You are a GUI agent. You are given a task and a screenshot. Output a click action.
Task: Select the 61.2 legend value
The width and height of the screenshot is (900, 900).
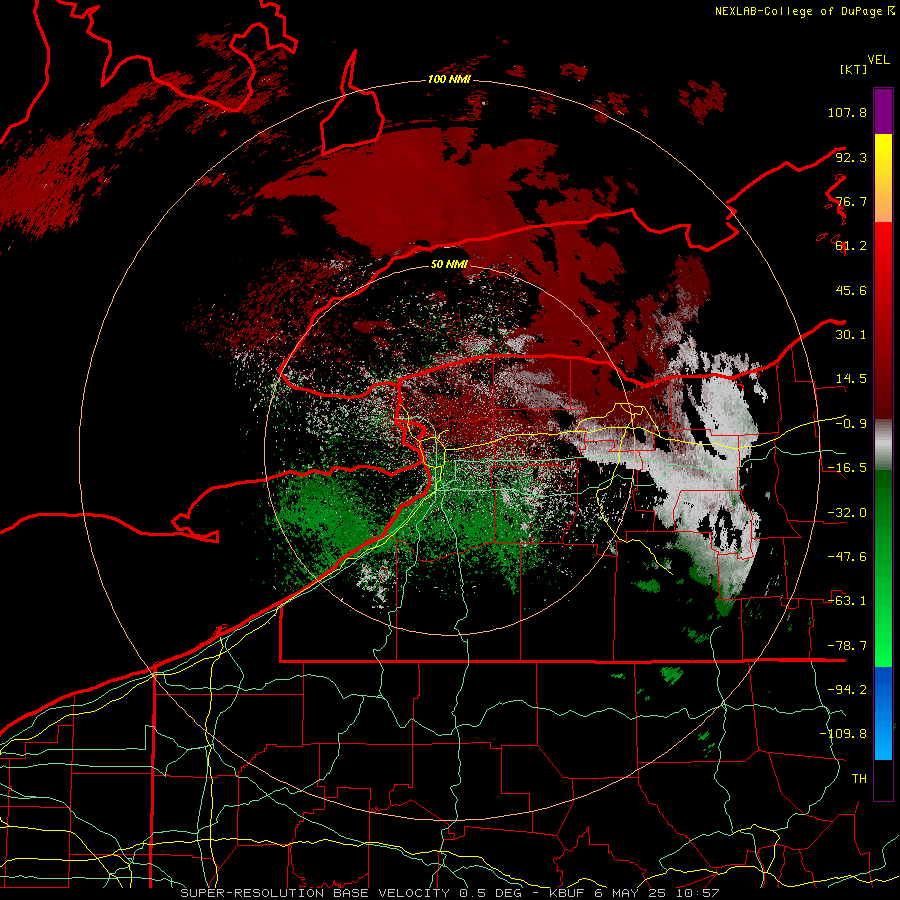click(851, 246)
